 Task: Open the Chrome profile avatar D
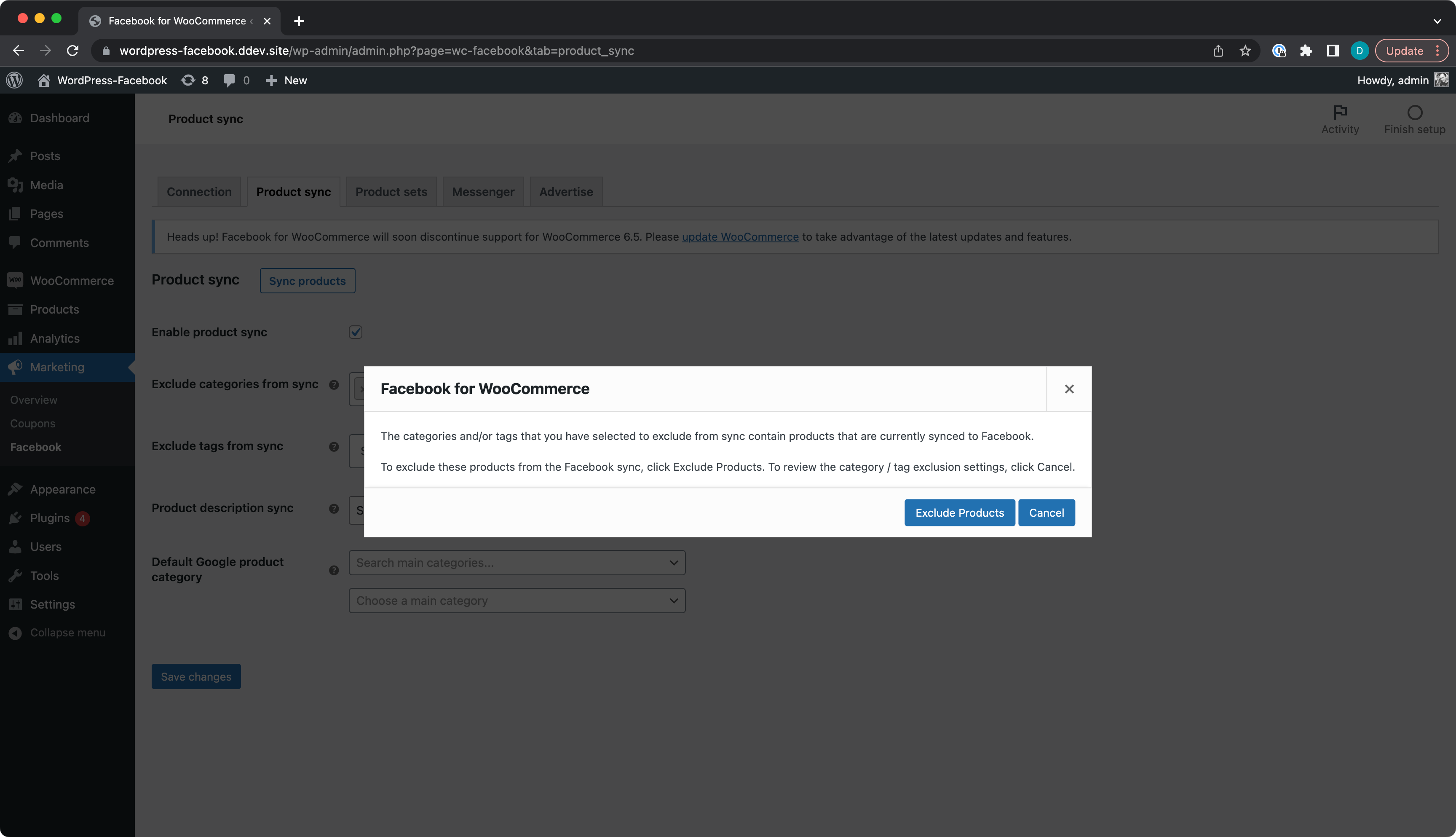pos(1360,51)
